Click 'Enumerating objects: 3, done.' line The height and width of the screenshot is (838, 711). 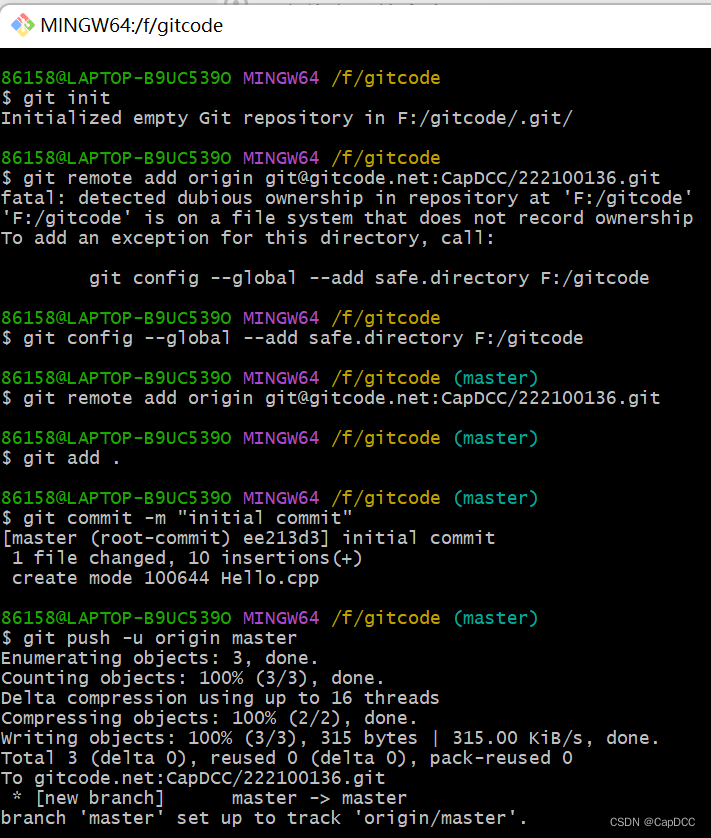160,658
